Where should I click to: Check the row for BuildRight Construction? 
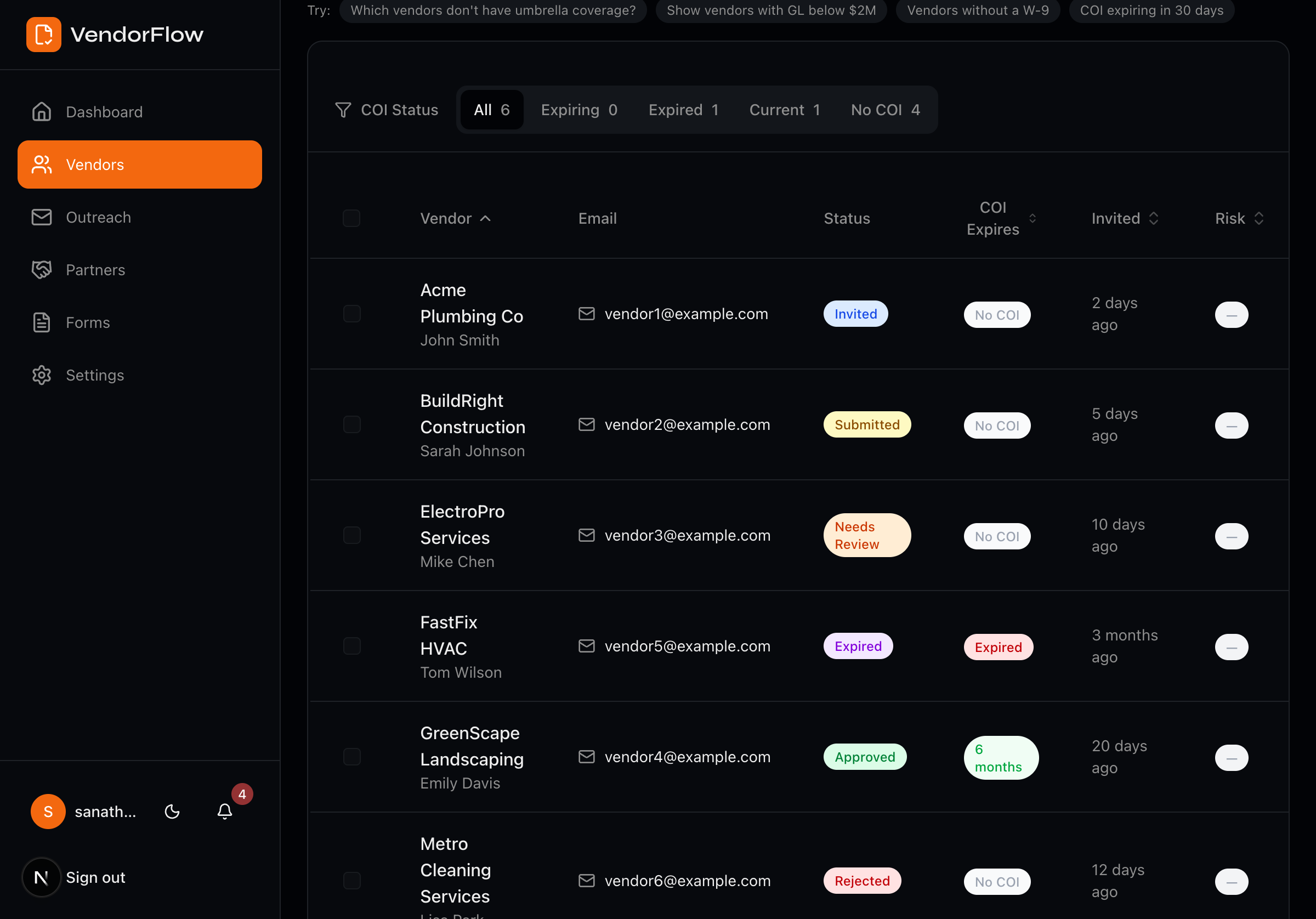[351, 424]
